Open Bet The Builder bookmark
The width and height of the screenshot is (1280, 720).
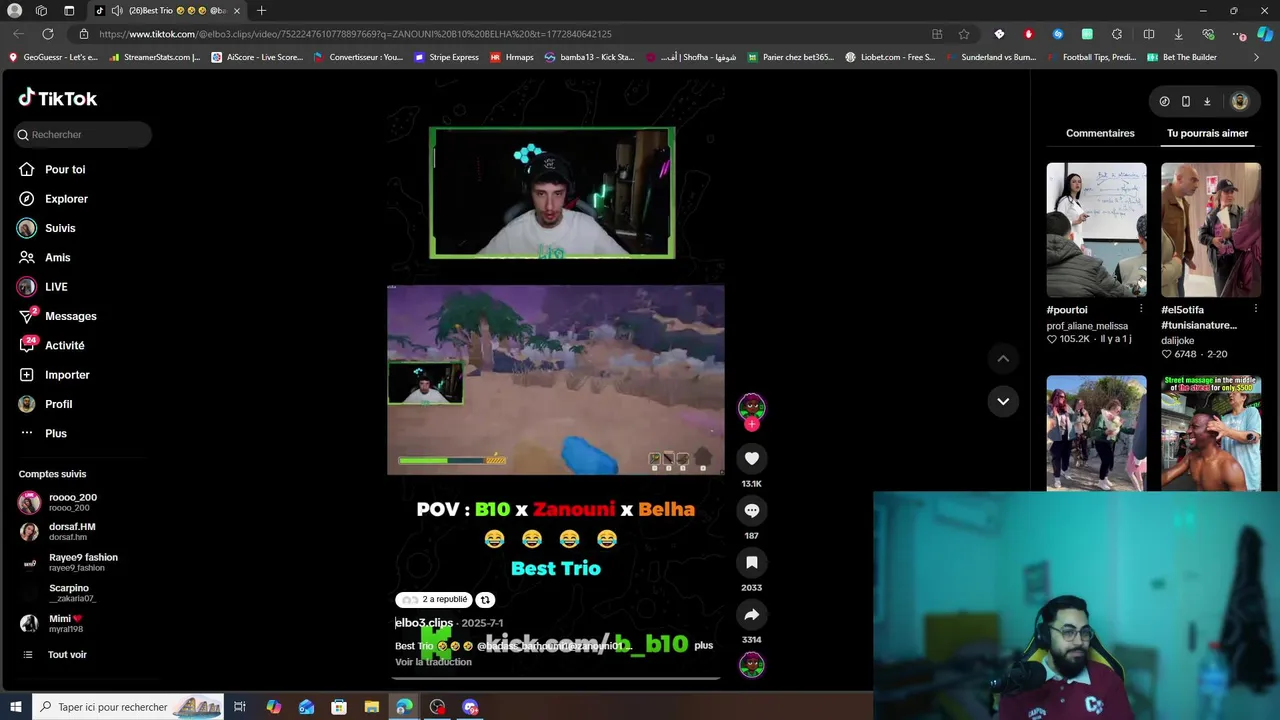tap(1183, 57)
